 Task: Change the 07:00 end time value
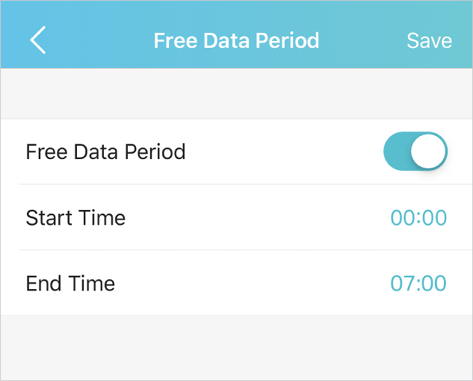click(x=418, y=283)
